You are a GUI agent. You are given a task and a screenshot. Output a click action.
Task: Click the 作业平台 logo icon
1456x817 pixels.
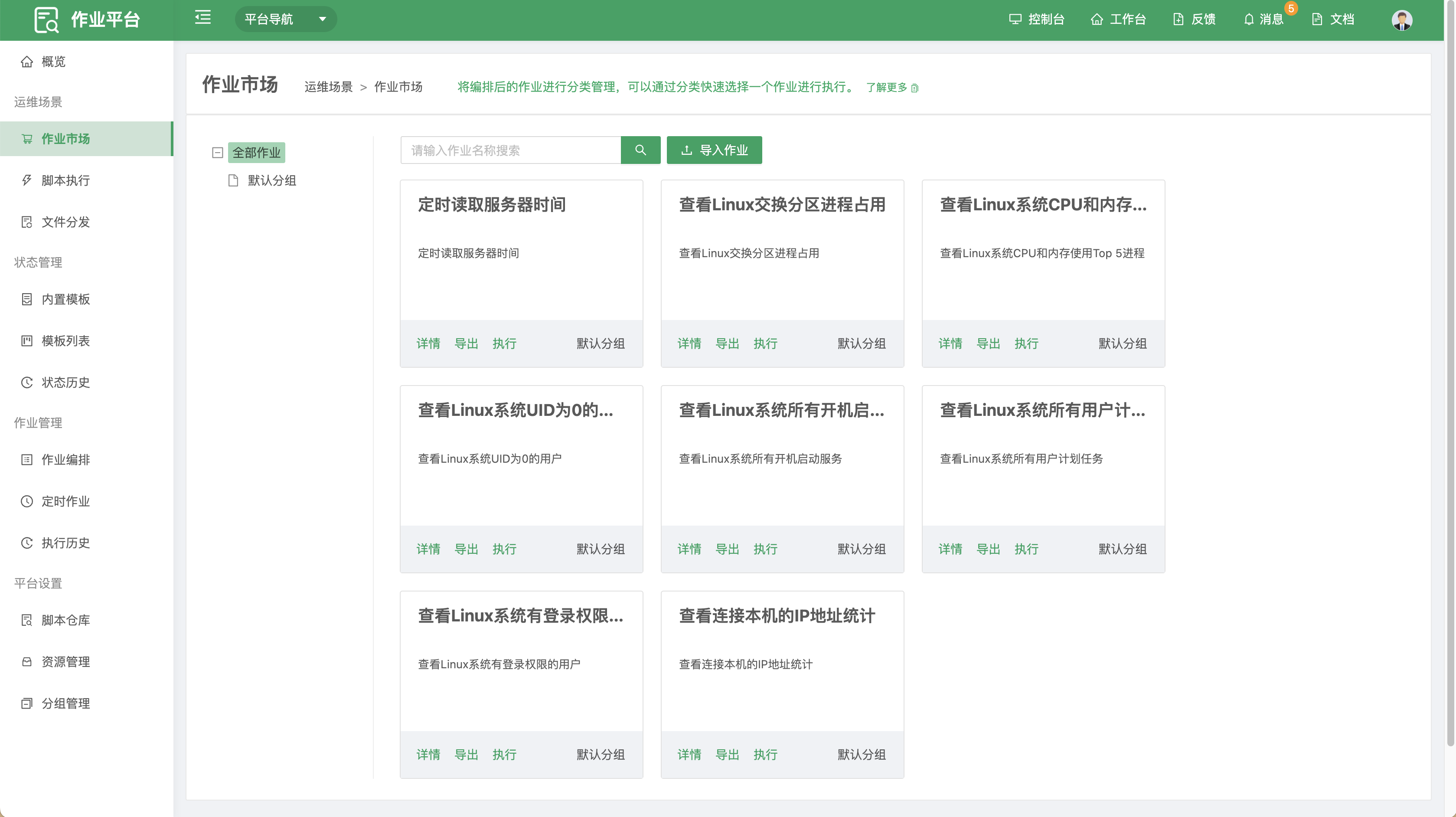pyautogui.click(x=46, y=20)
